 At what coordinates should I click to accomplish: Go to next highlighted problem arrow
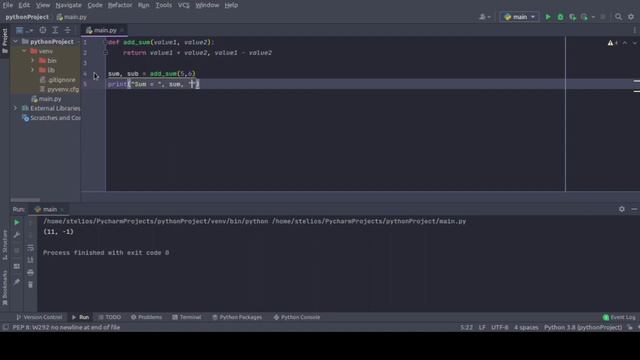point(635,43)
